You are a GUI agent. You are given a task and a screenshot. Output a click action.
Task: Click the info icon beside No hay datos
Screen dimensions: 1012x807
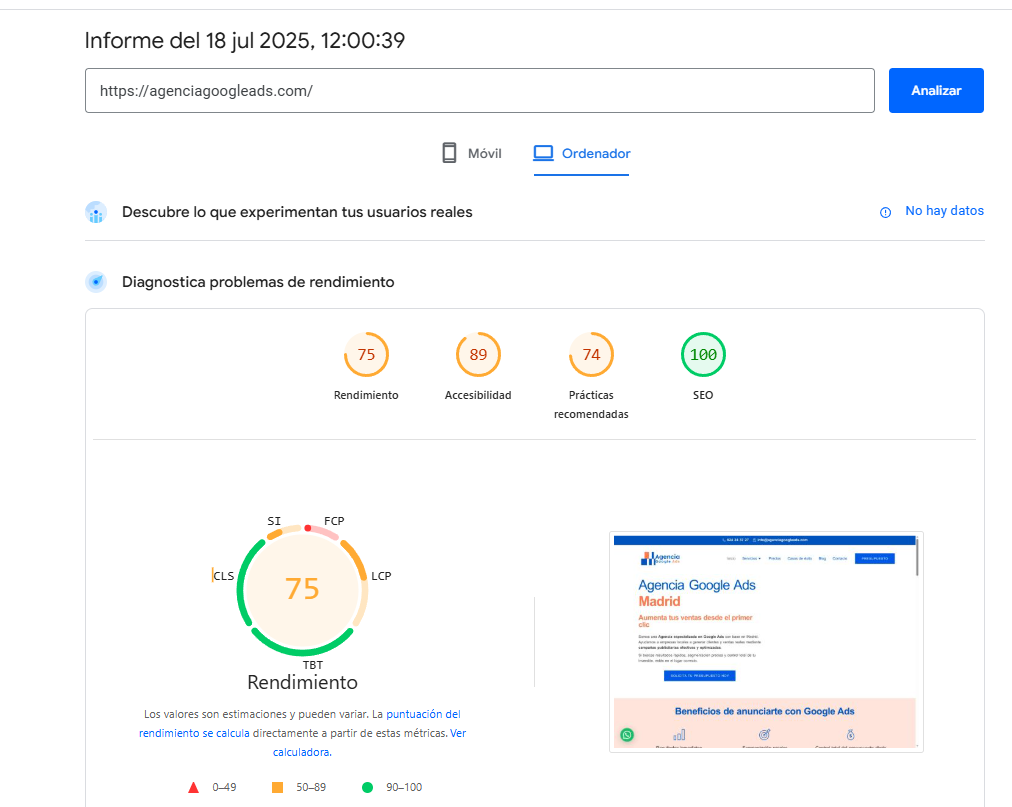tap(885, 212)
